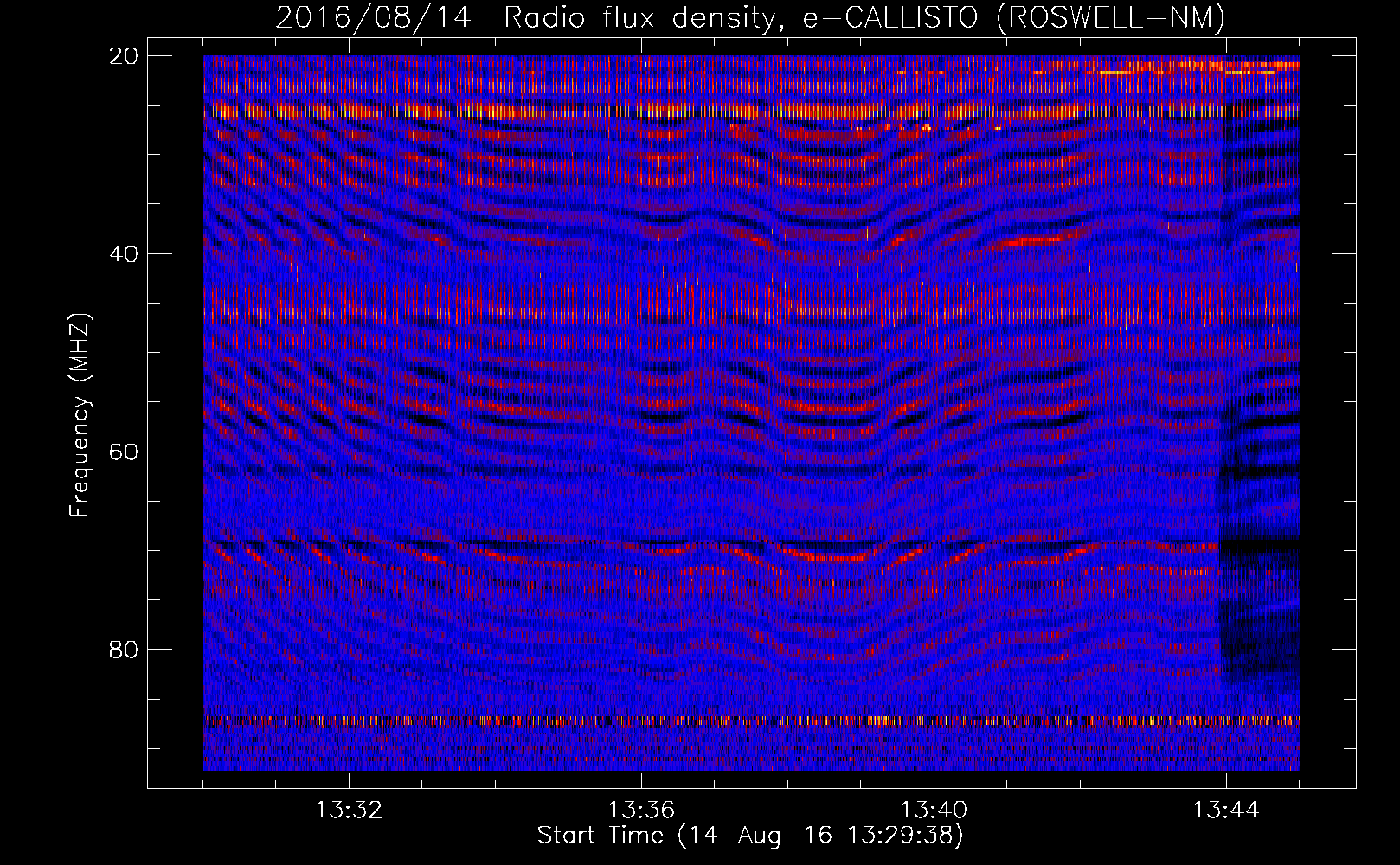Click the 'Frequency (MHZ)' y-axis label
The width and height of the screenshot is (1400, 865).
pyautogui.click(x=80, y=415)
